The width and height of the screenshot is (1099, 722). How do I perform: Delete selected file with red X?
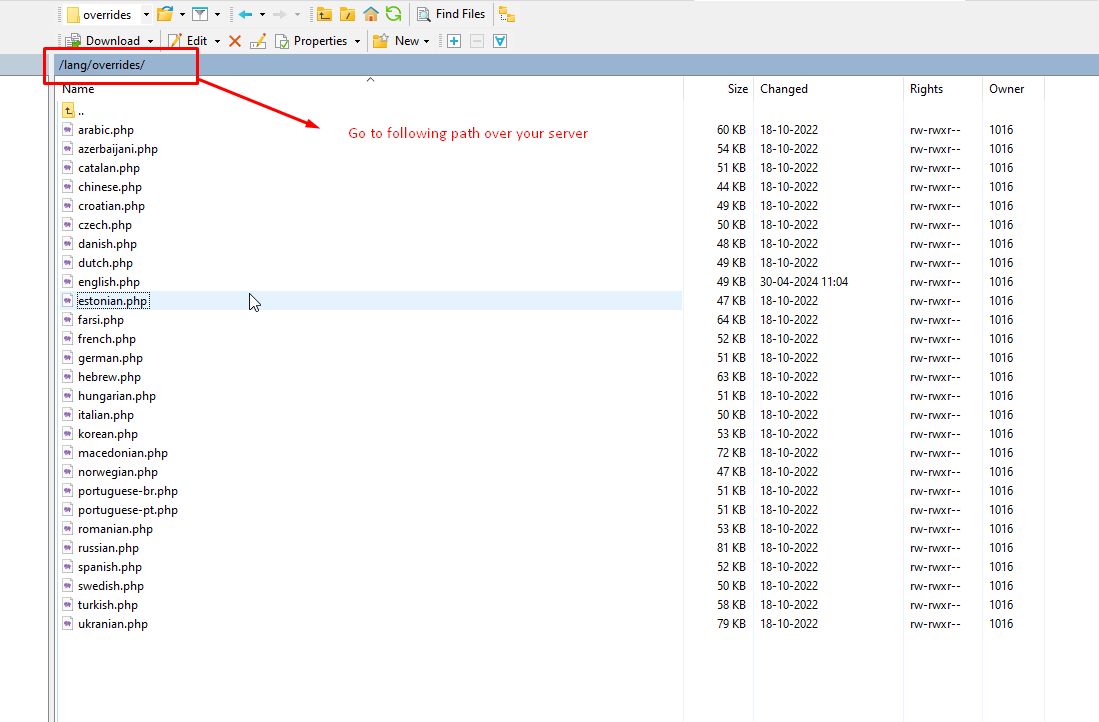pos(235,41)
